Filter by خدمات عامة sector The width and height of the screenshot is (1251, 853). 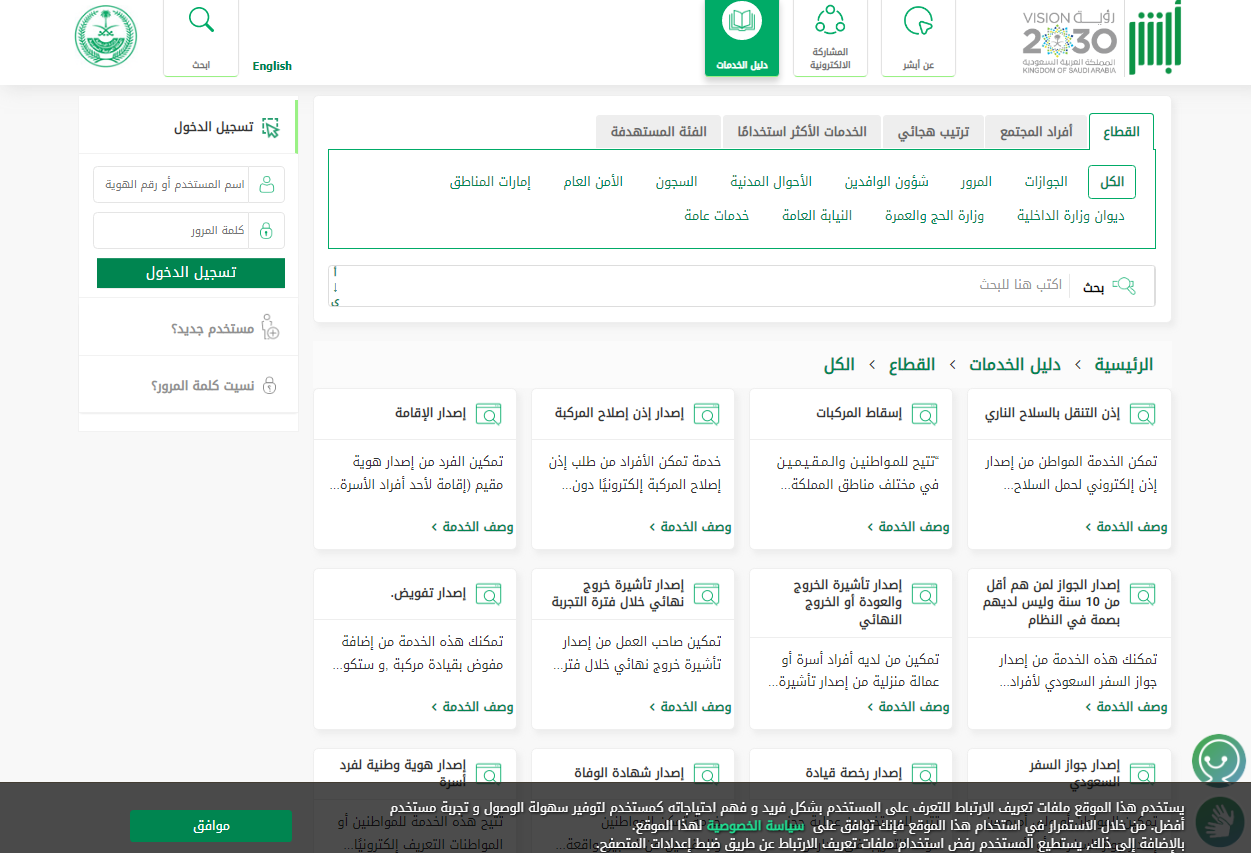point(717,215)
